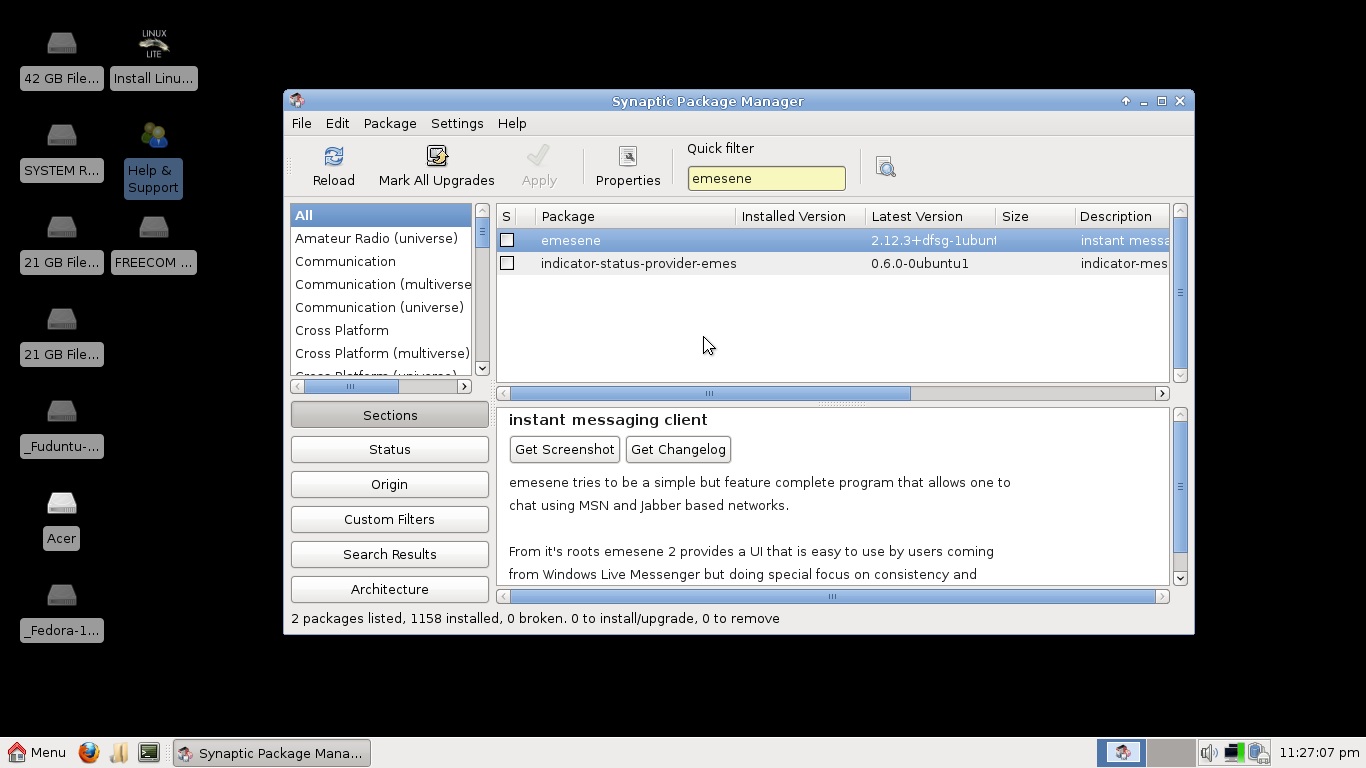The image size is (1366, 768).
Task: Click the rightmost system tray icon
Action: point(1258,752)
